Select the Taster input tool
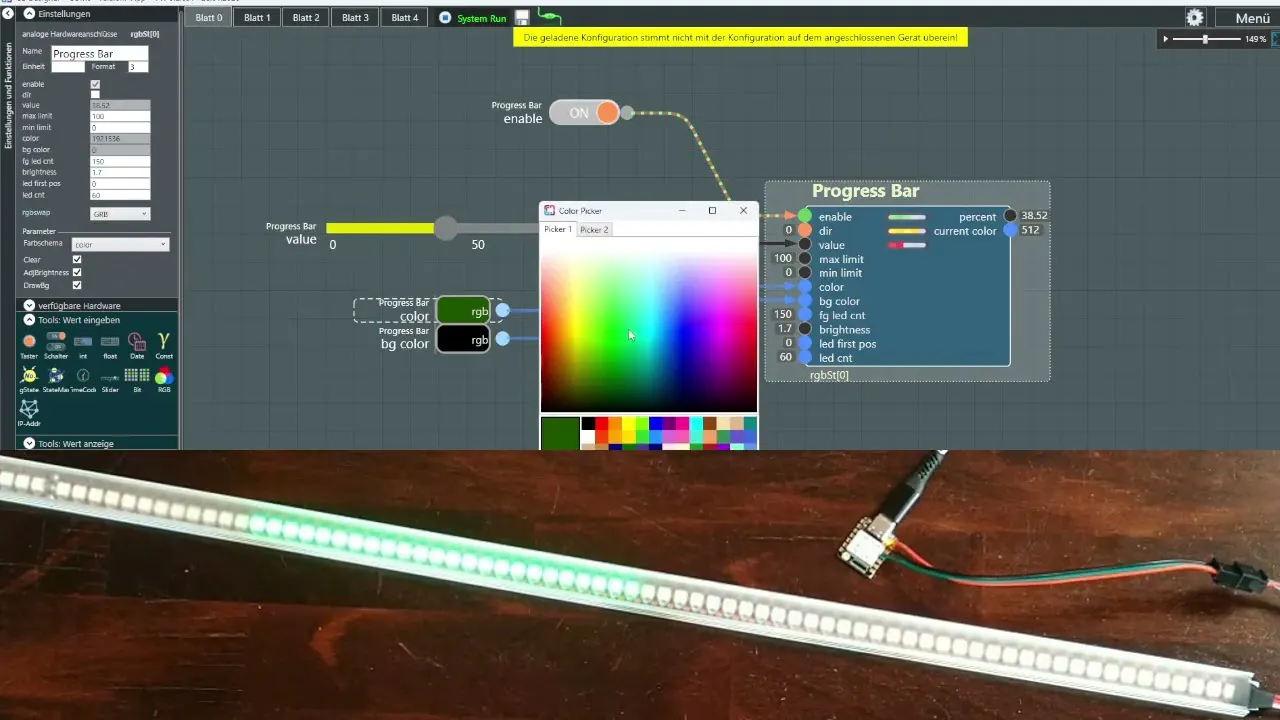1280x720 pixels. tap(29, 345)
